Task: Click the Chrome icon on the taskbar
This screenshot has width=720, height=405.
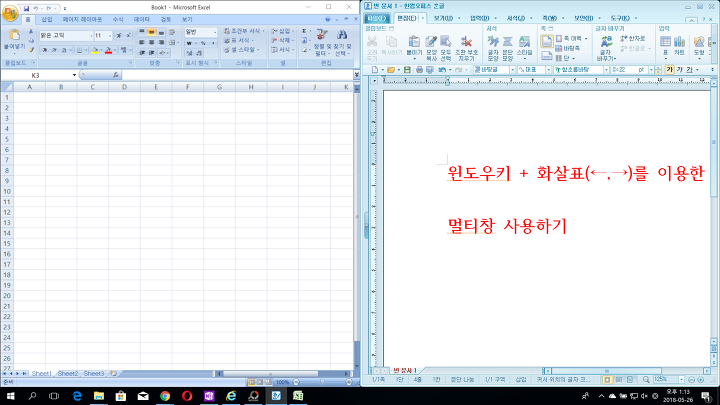Action: click(x=165, y=396)
